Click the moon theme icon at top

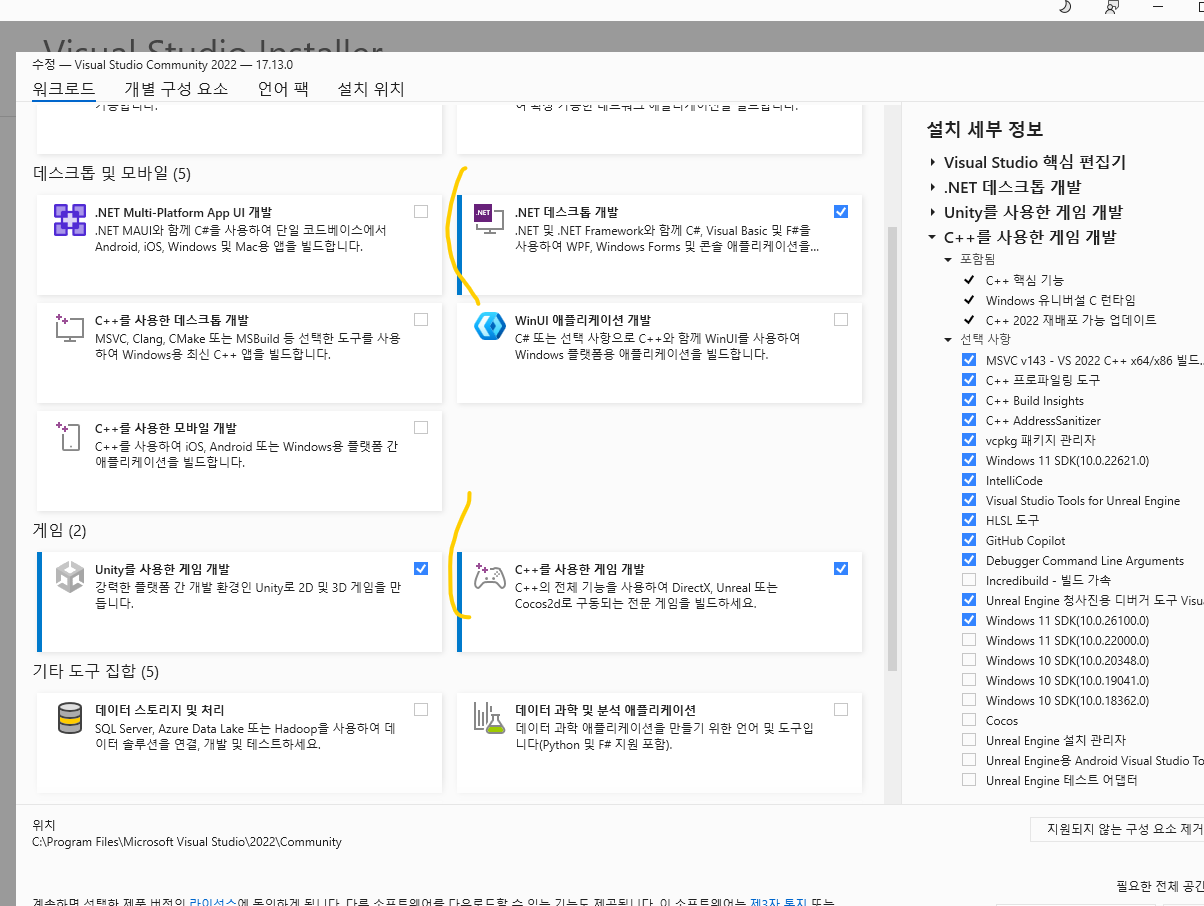[x=1065, y=7]
